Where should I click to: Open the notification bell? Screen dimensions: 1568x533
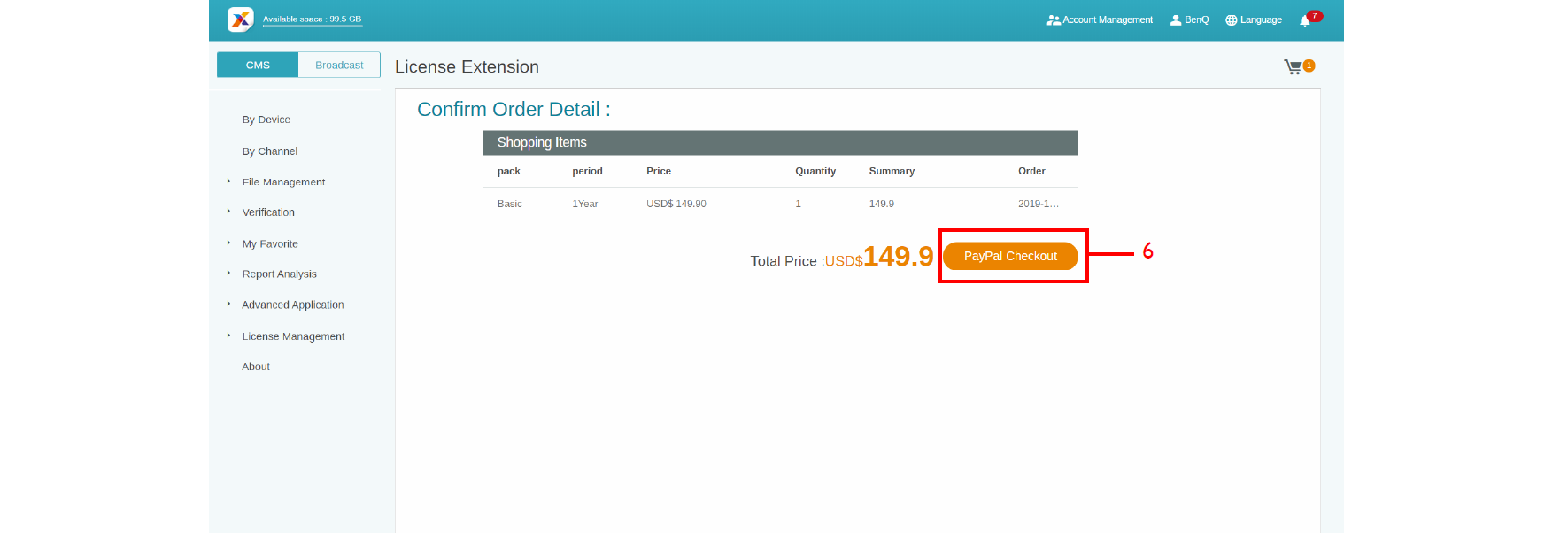pos(1304,20)
